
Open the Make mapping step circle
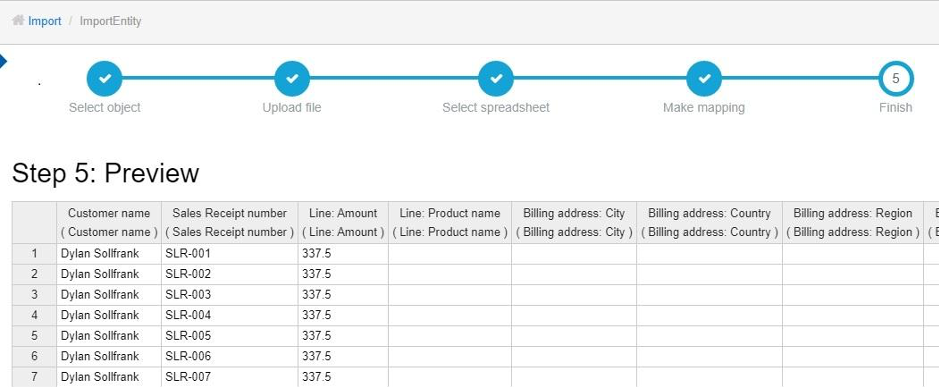pos(704,78)
